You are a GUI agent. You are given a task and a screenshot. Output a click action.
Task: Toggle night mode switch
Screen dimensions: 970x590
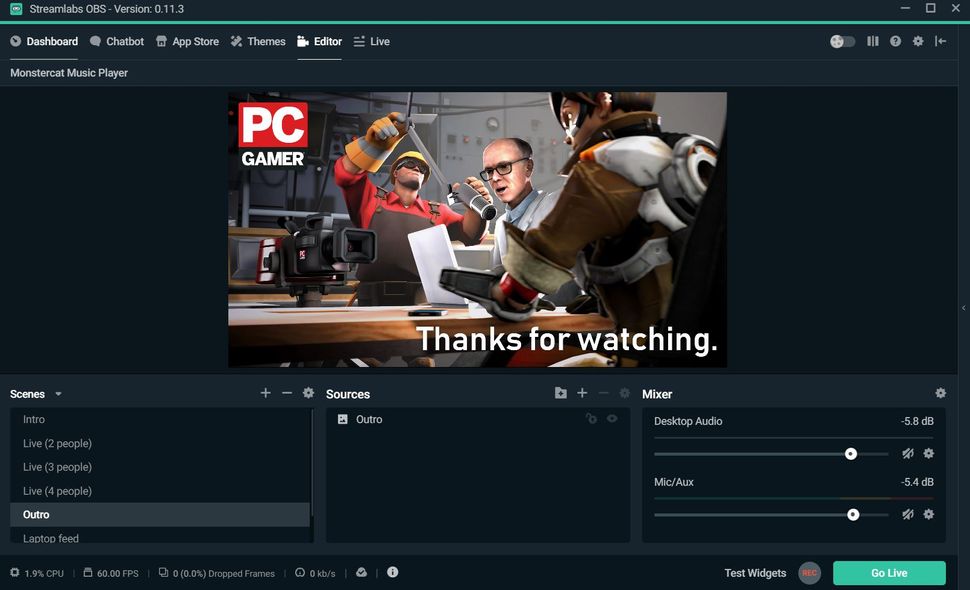pos(841,41)
